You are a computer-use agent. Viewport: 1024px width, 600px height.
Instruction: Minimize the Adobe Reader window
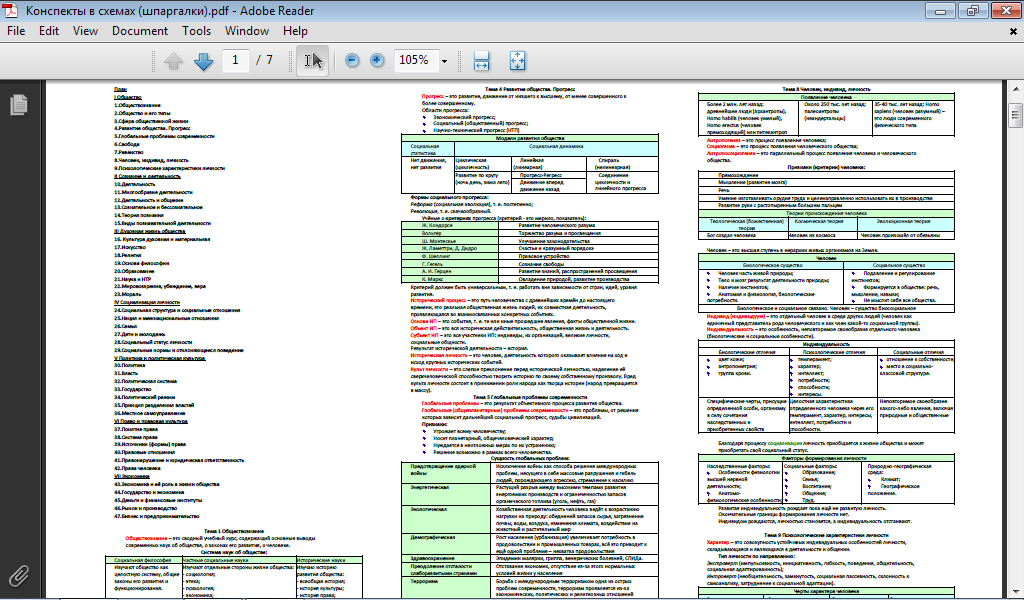tap(940, 10)
